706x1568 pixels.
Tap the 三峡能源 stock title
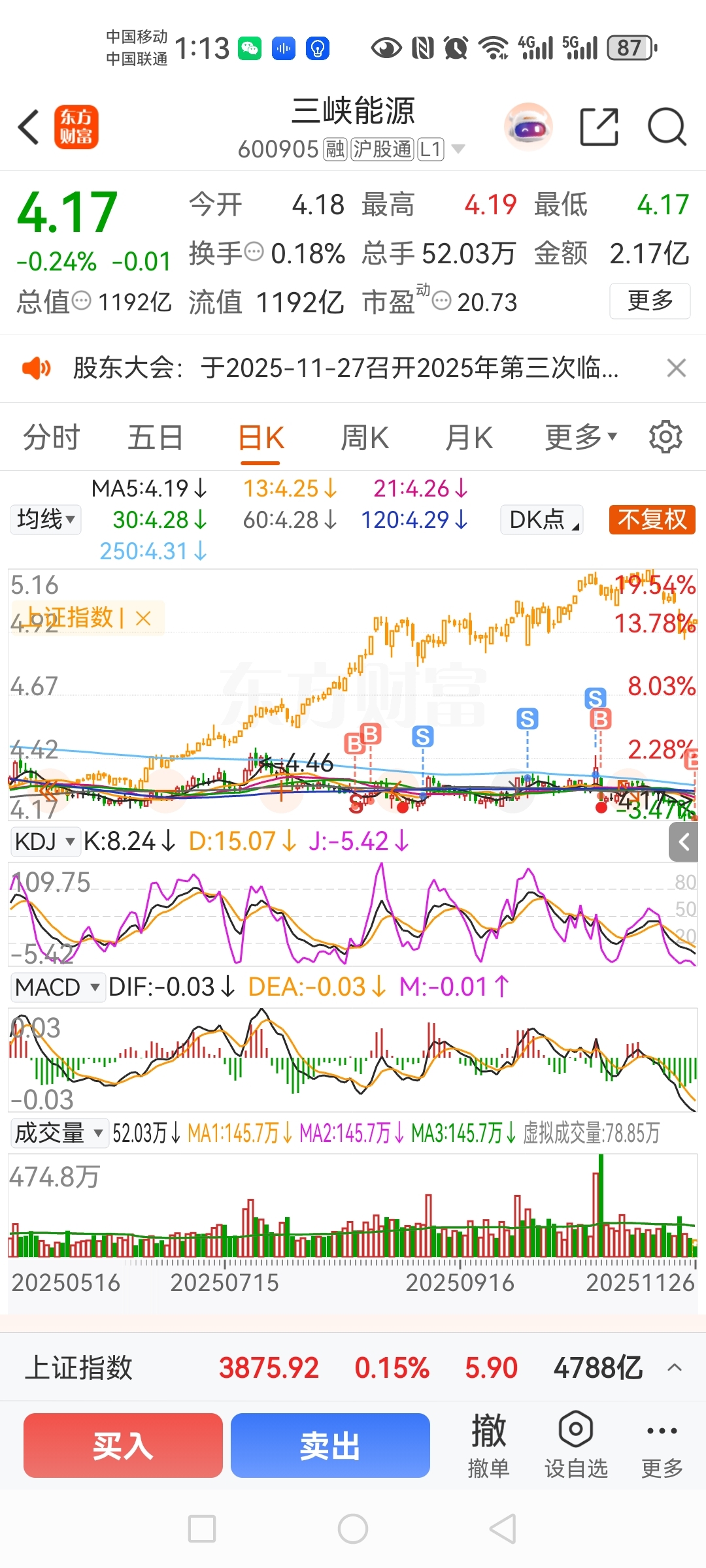[x=353, y=111]
